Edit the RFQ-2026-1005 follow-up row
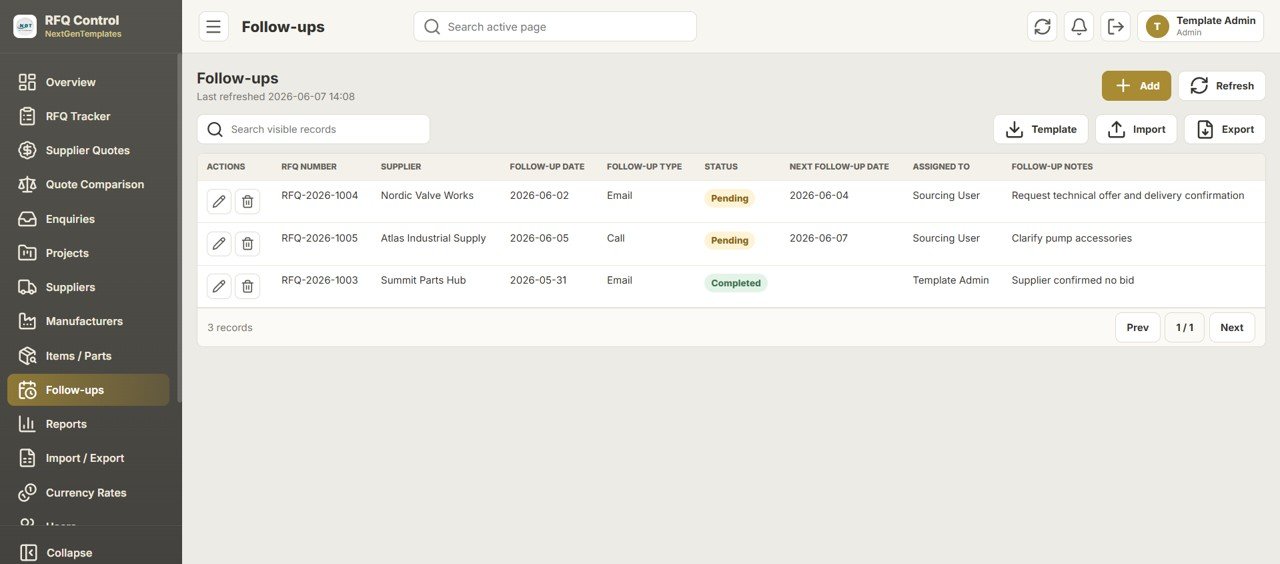This screenshot has height=564, width=1280. (219, 244)
